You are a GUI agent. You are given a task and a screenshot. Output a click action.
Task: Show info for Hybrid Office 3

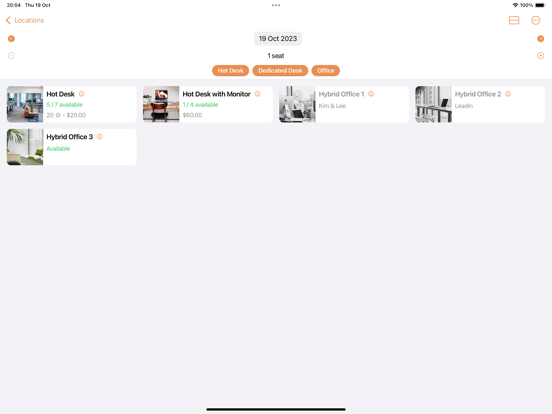coord(100,137)
